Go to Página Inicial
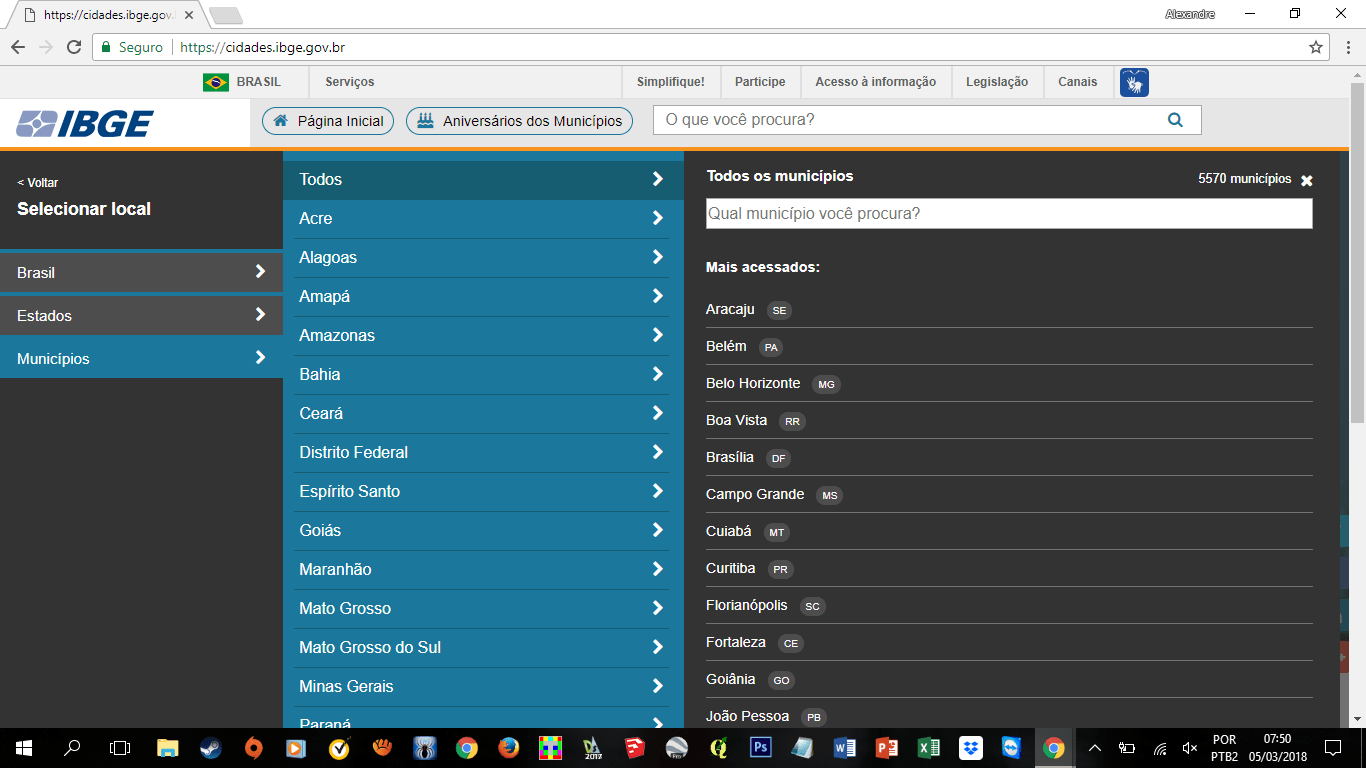 point(328,121)
